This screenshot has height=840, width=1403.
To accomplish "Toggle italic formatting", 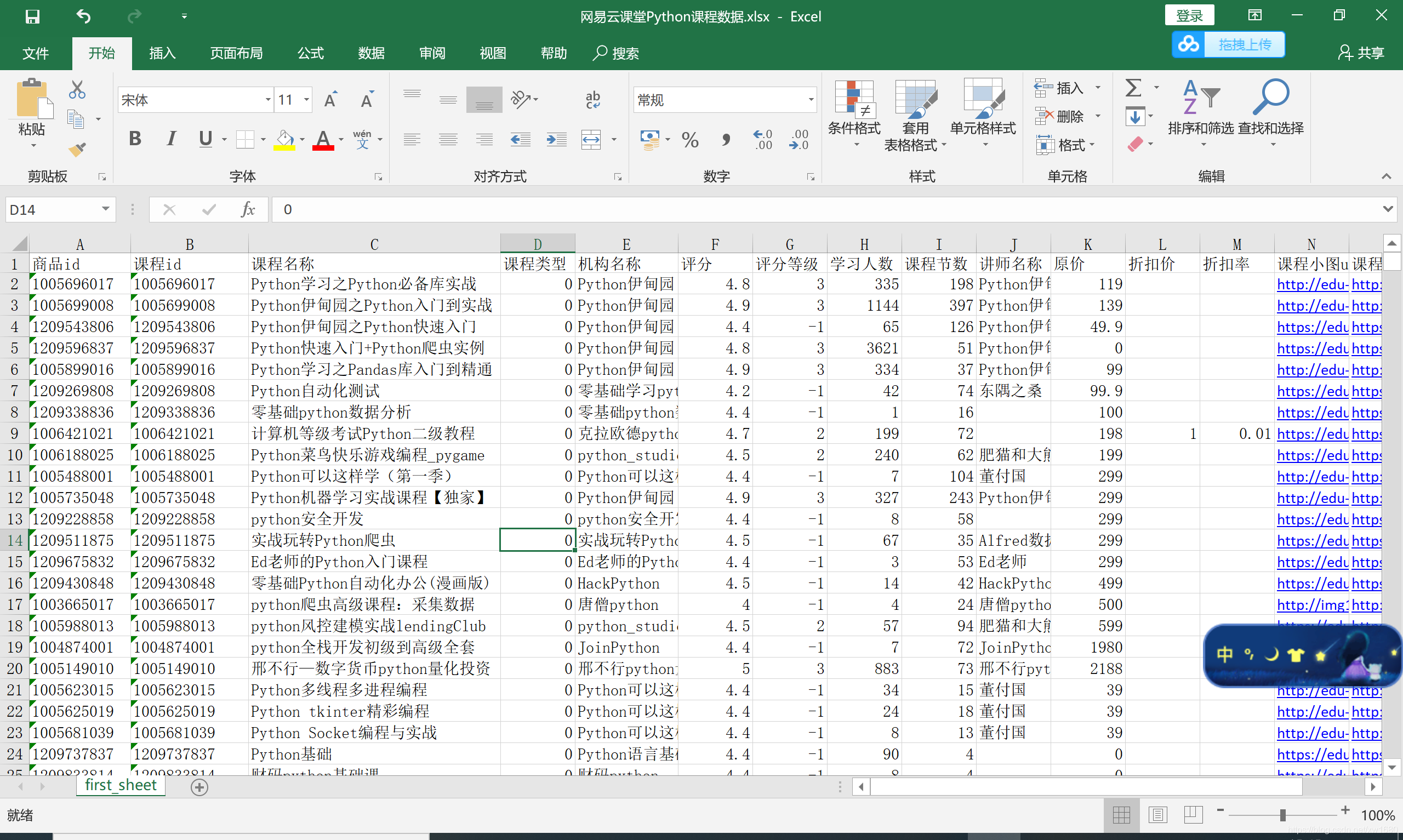I will (x=170, y=139).
